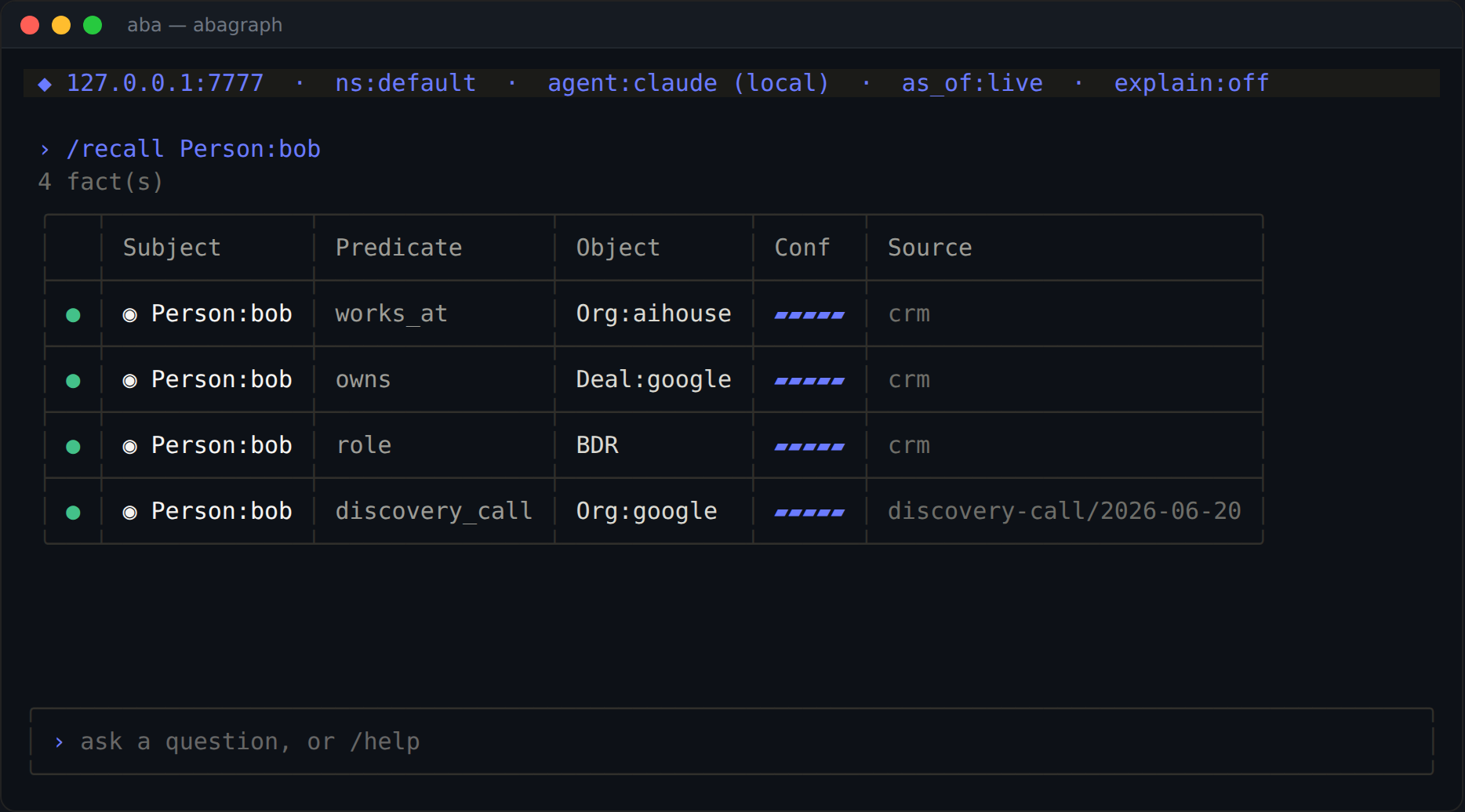Click the Source column header

click(x=930, y=248)
